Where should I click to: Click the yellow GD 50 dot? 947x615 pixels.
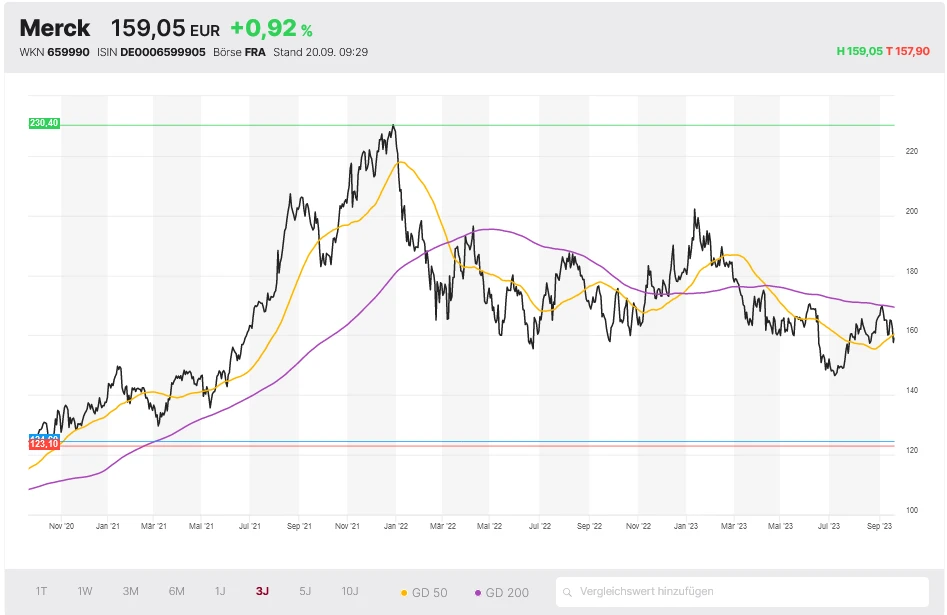click(x=404, y=593)
